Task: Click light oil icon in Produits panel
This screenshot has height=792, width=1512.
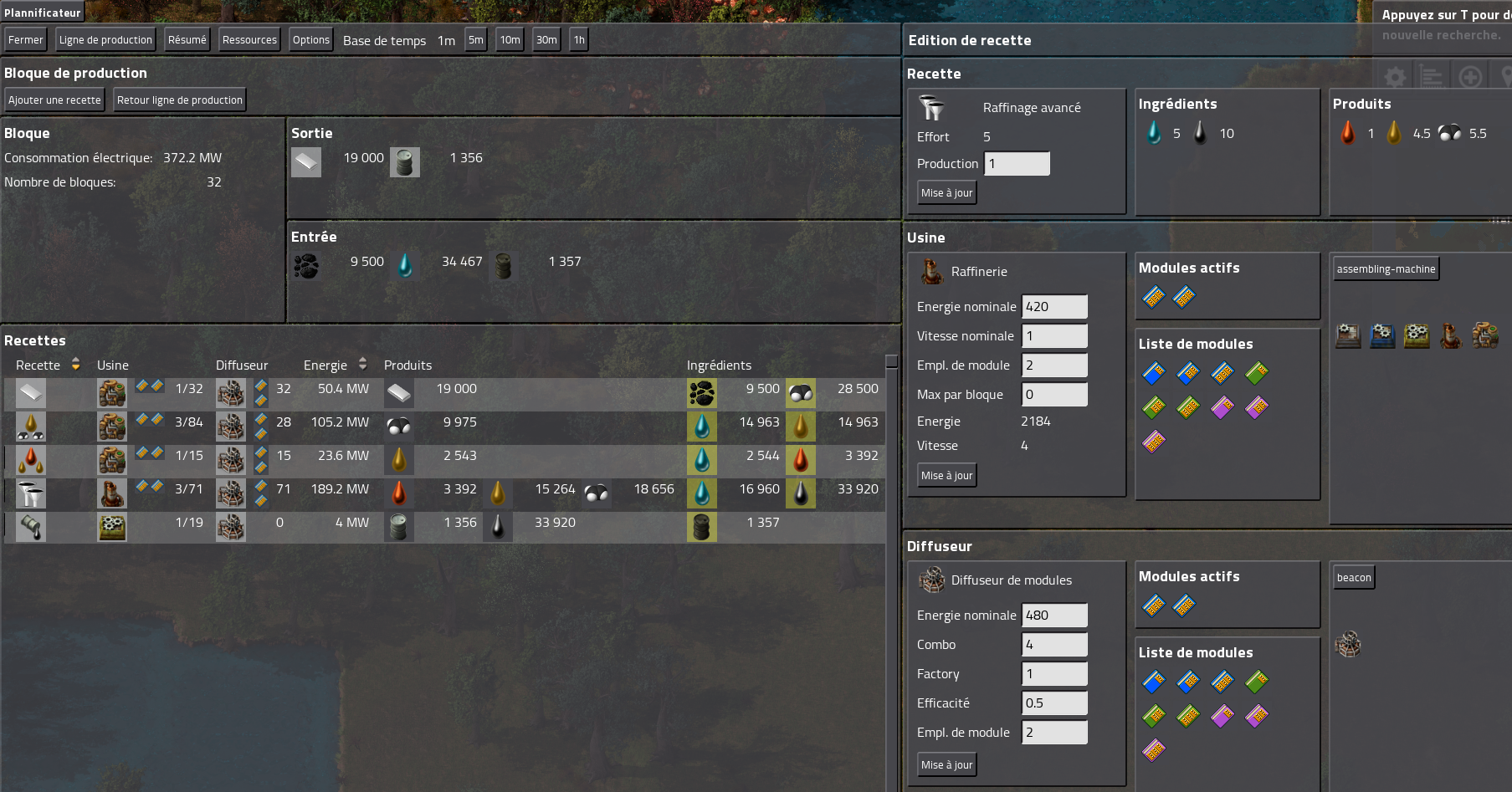Action: pyautogui.click(x=1394, y=133)
